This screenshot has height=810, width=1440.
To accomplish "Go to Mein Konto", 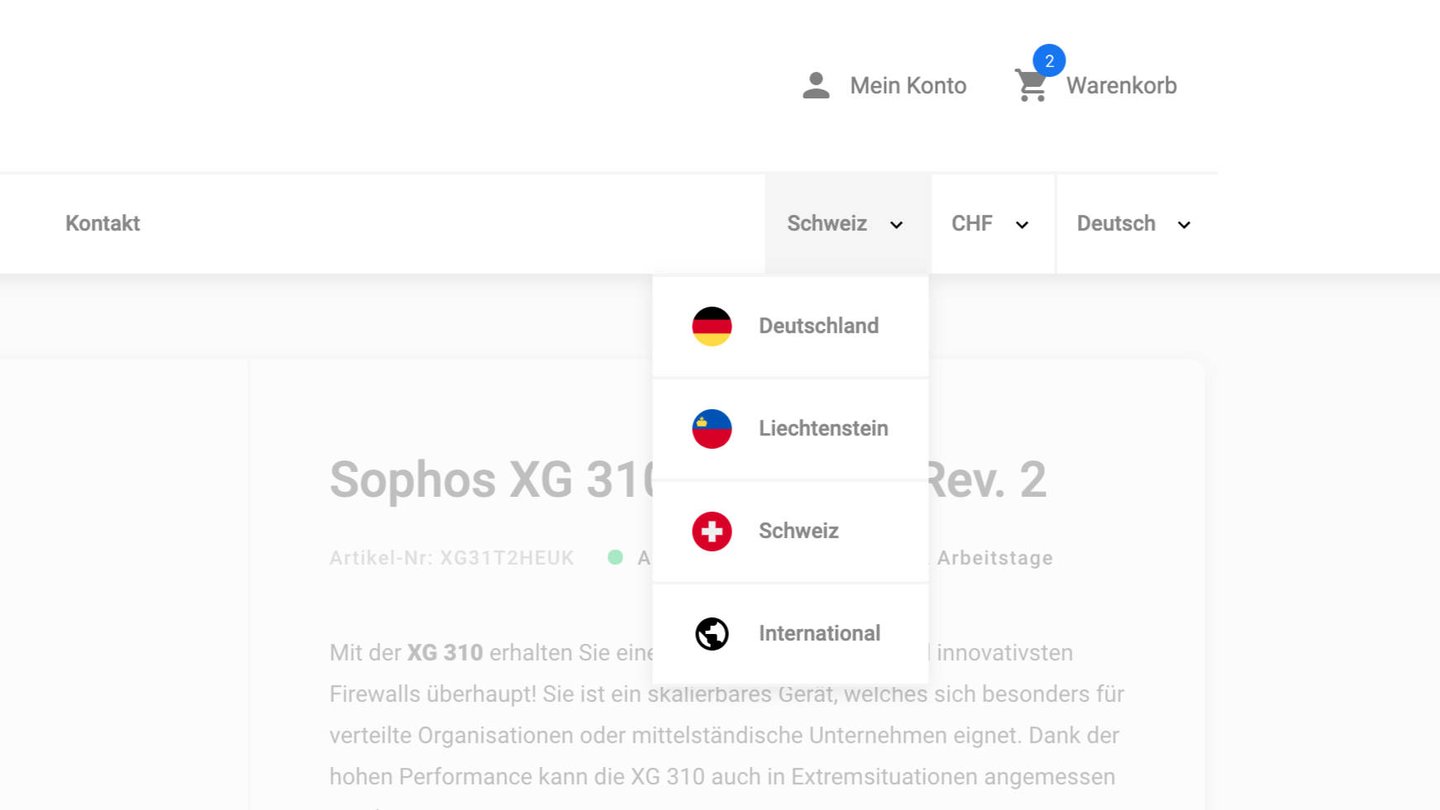I will [x=908, y=86].
